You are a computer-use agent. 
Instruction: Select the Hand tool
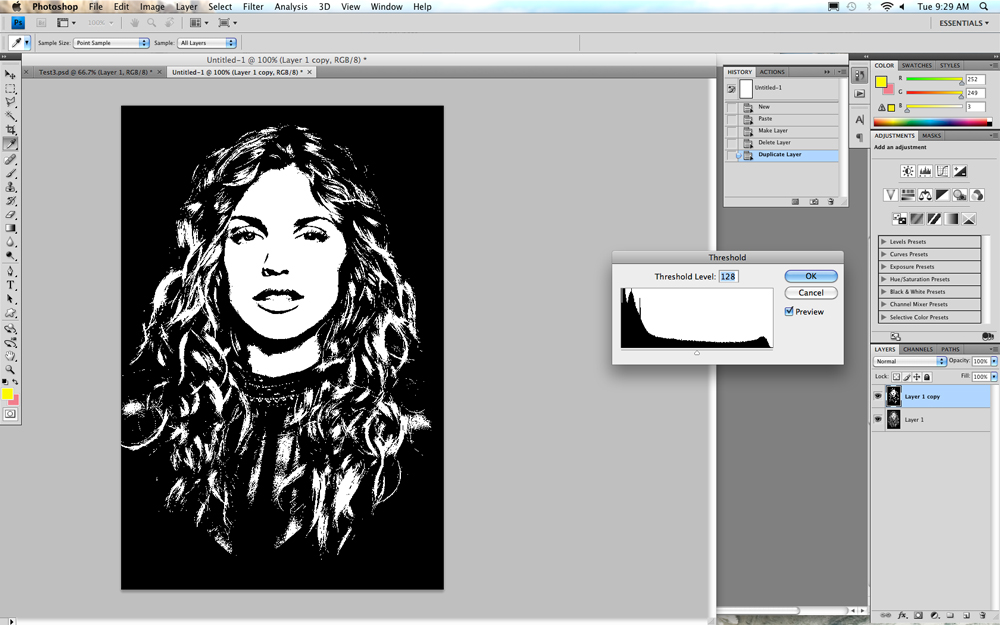(10, 356)
